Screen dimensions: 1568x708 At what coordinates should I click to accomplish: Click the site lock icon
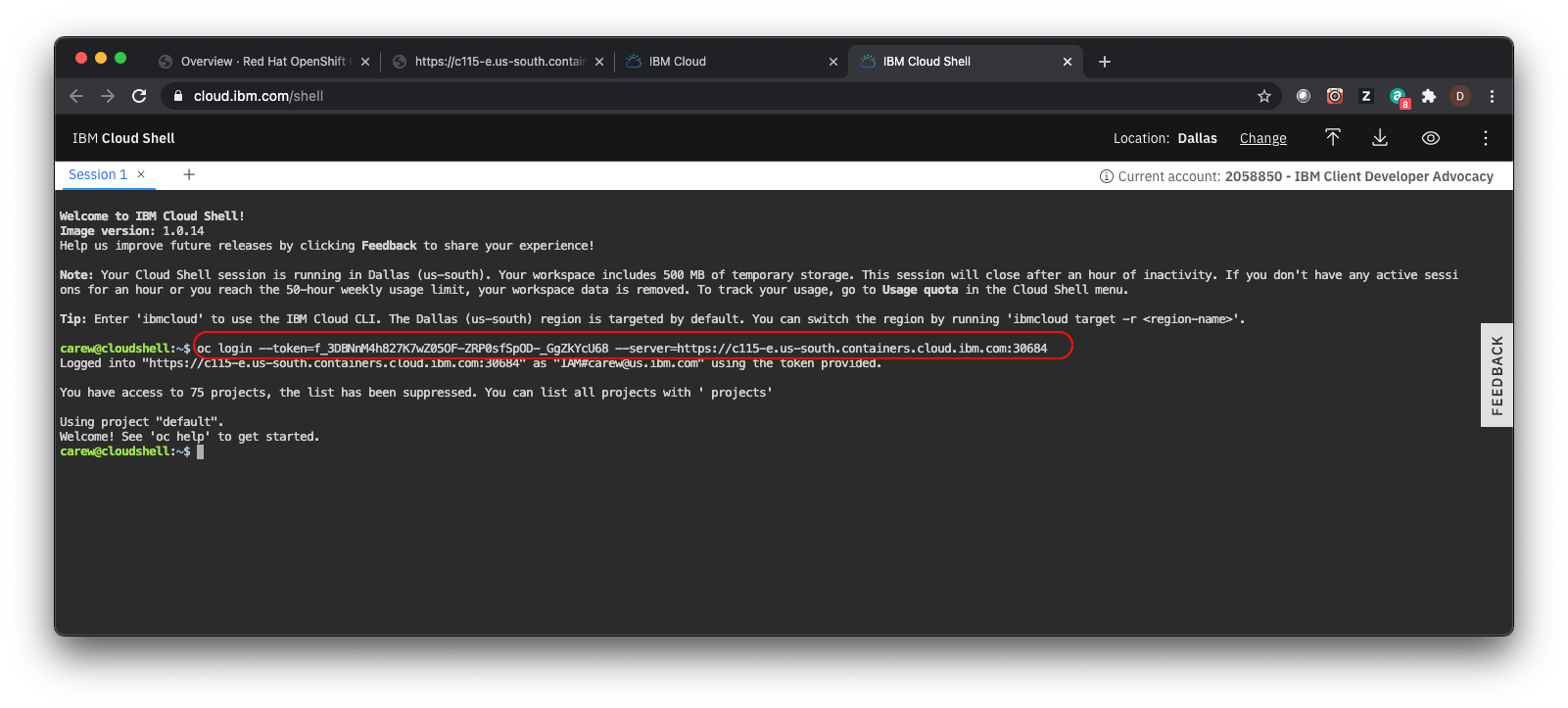[178, 96]
